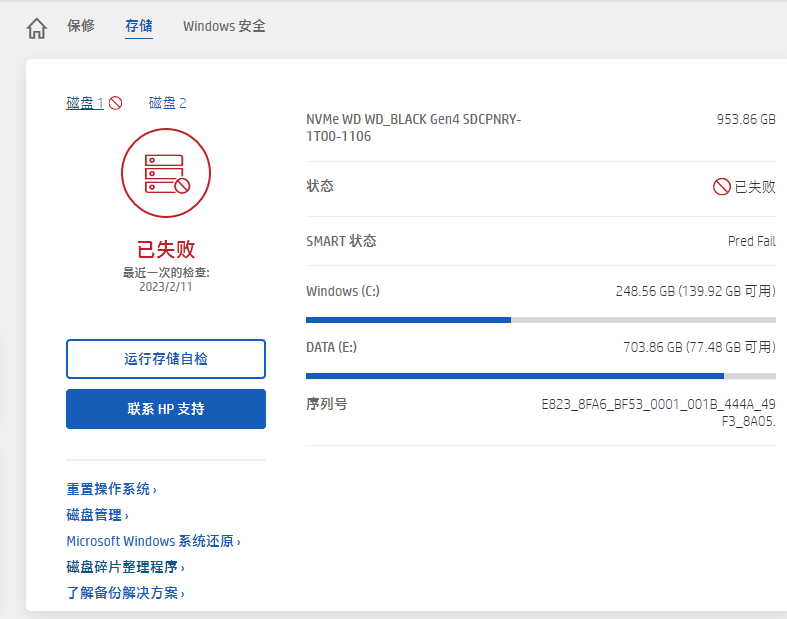The height and width of the screenshot is (619, 787).
Task: Open the 保修 tab
Action: pyautogui.click(x=81, y=26)
